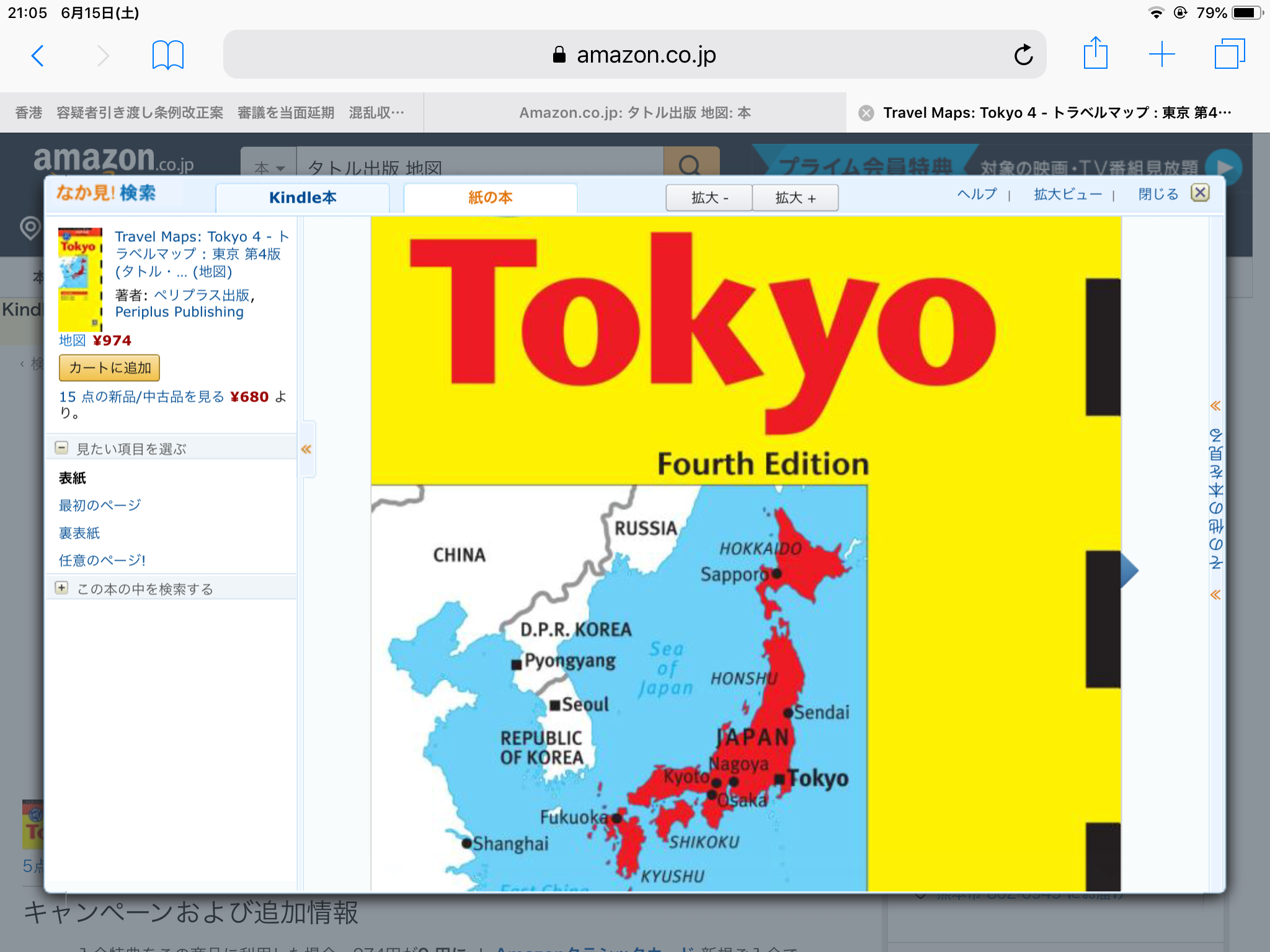
Task: Open the delivery location pin icon
Action: (30, 227)
